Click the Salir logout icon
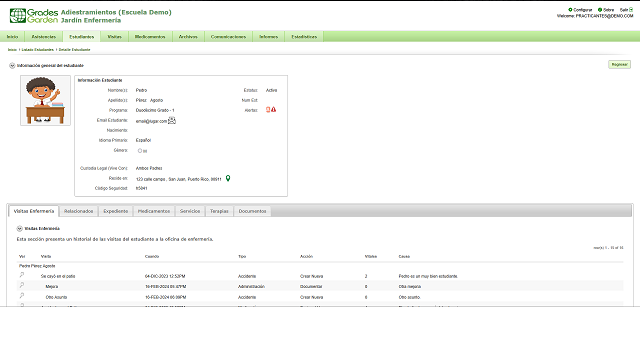The height and width of the screenshot is (360, 640). click(x=631, y=9)
